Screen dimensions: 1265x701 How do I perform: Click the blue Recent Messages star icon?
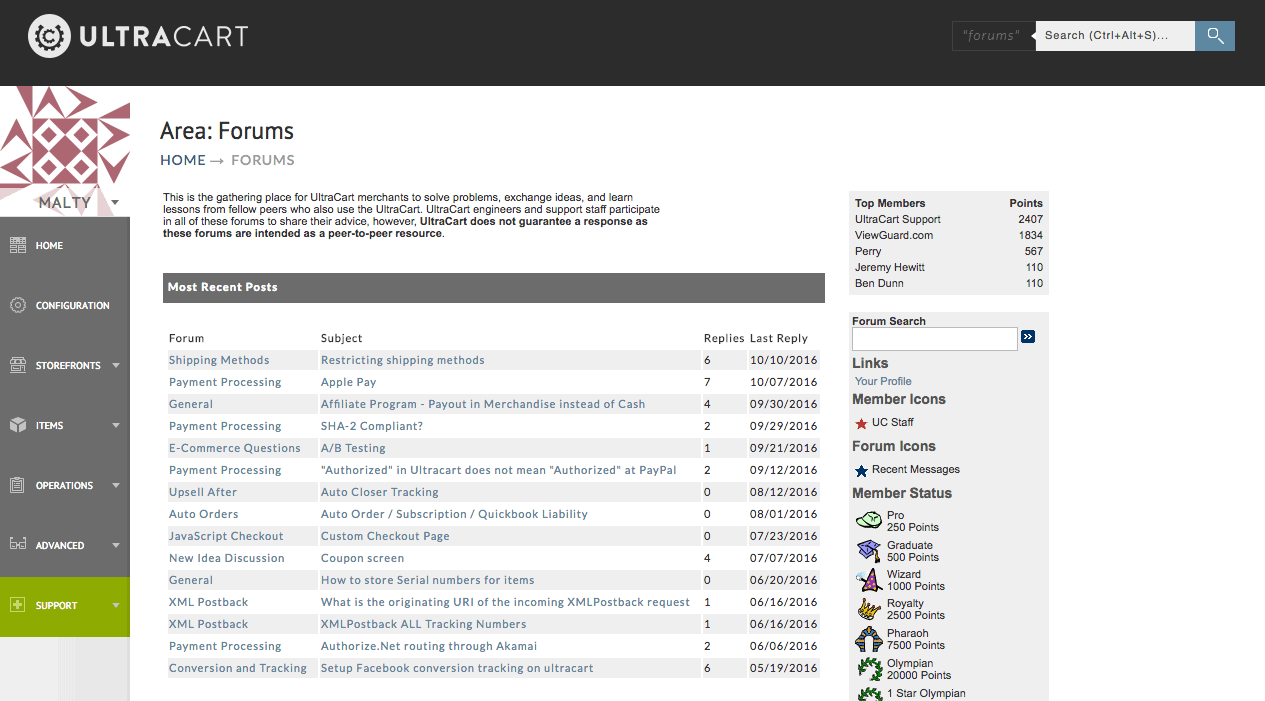click(x=861, y=470)
